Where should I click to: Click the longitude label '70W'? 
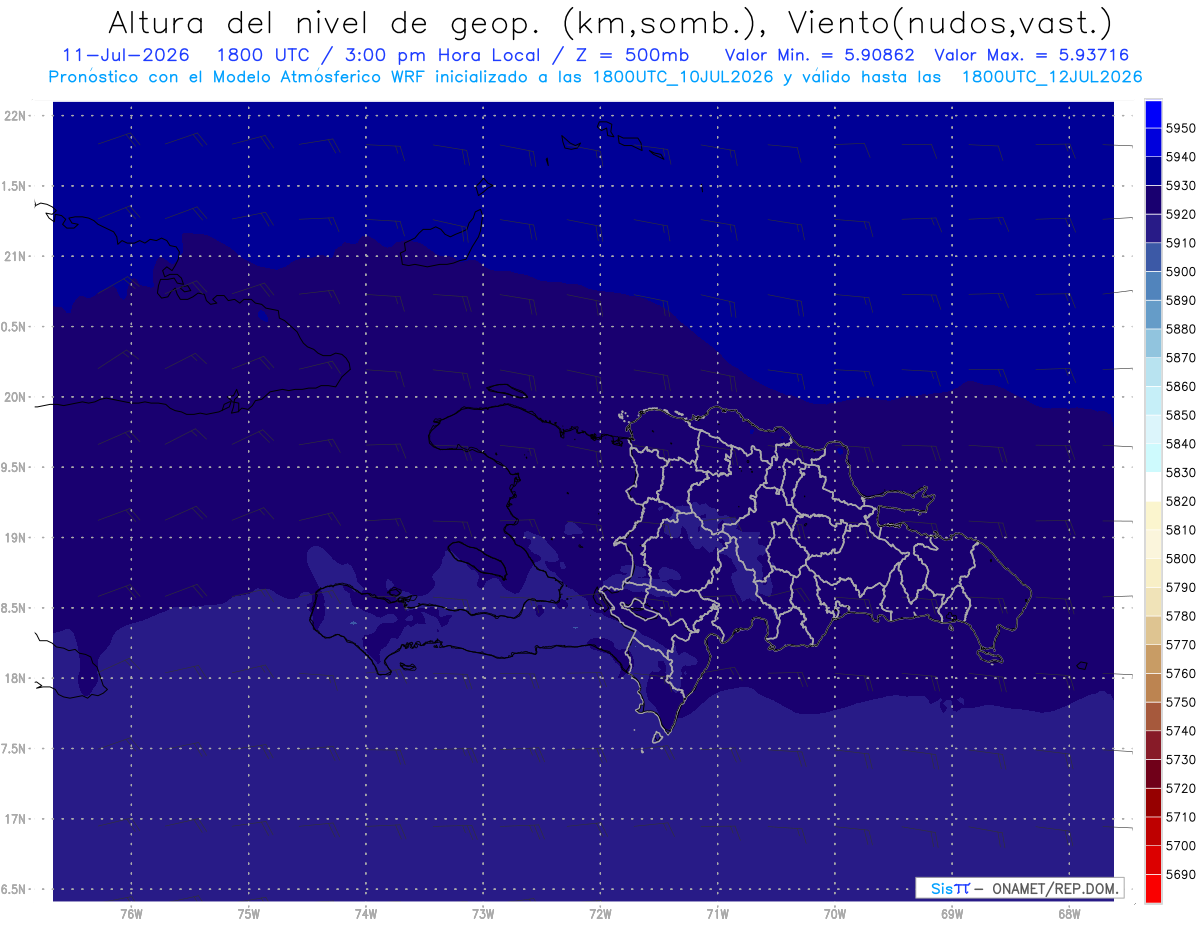tap(834, 914)
